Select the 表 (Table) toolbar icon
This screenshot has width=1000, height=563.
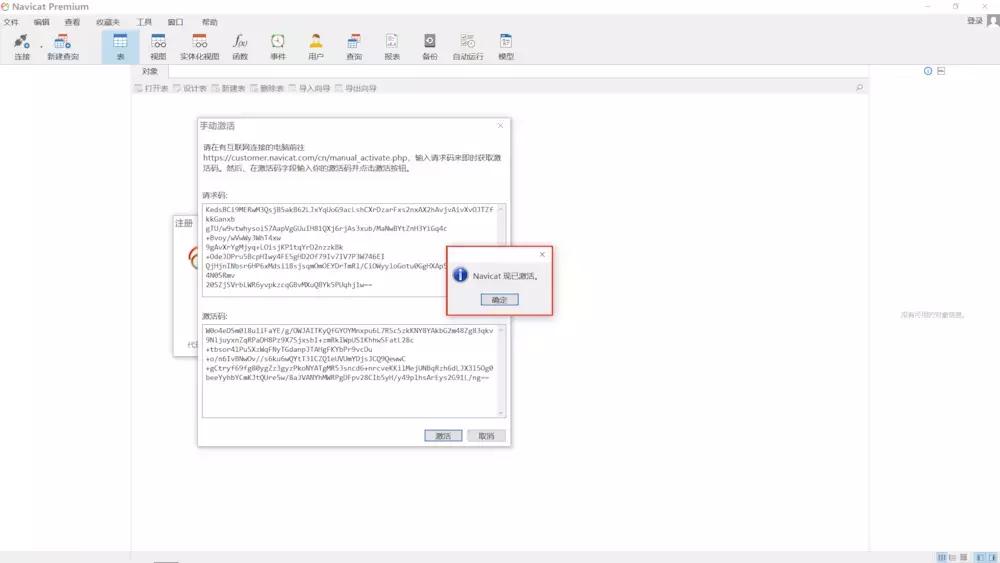tap(120, 47)
